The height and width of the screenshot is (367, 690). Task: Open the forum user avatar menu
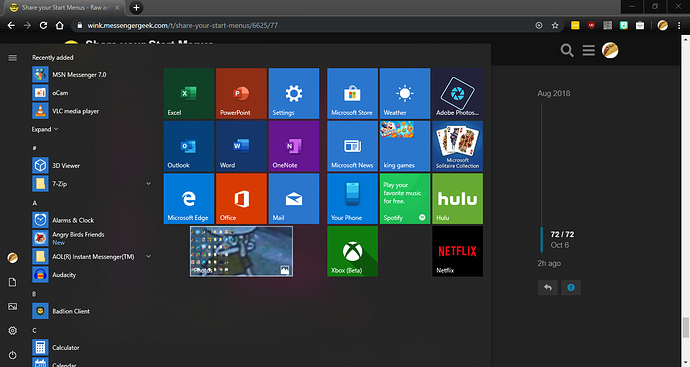click(610, 50)
